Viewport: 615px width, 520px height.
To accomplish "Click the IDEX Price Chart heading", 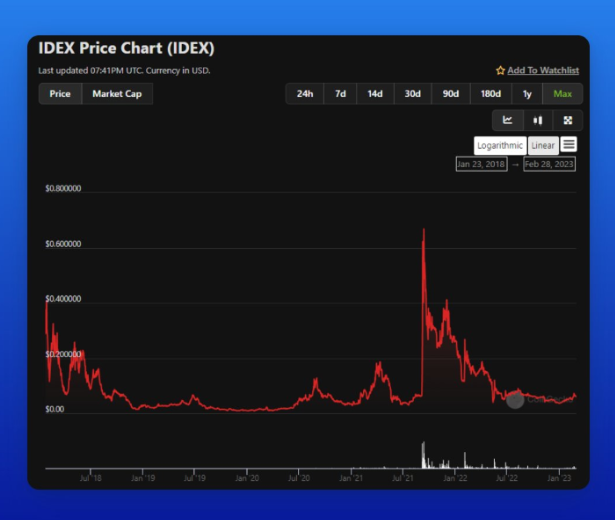I will pyautogui.click(x=126, y=48).
